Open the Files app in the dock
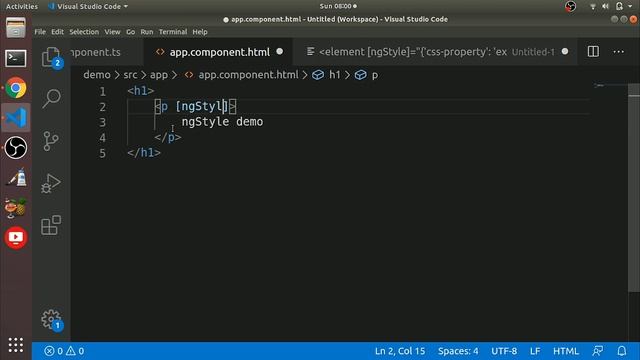 point(16,28)
